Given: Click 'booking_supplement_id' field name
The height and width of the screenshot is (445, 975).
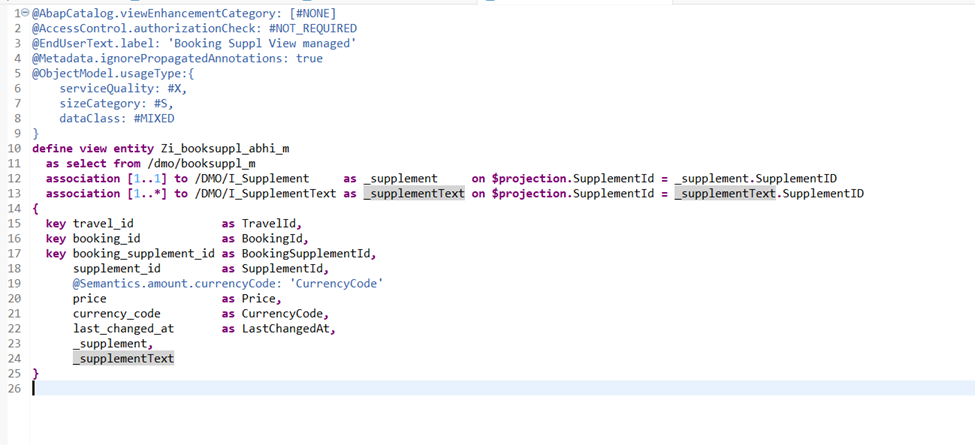Looking at the screenshot, I should (144, 254).
